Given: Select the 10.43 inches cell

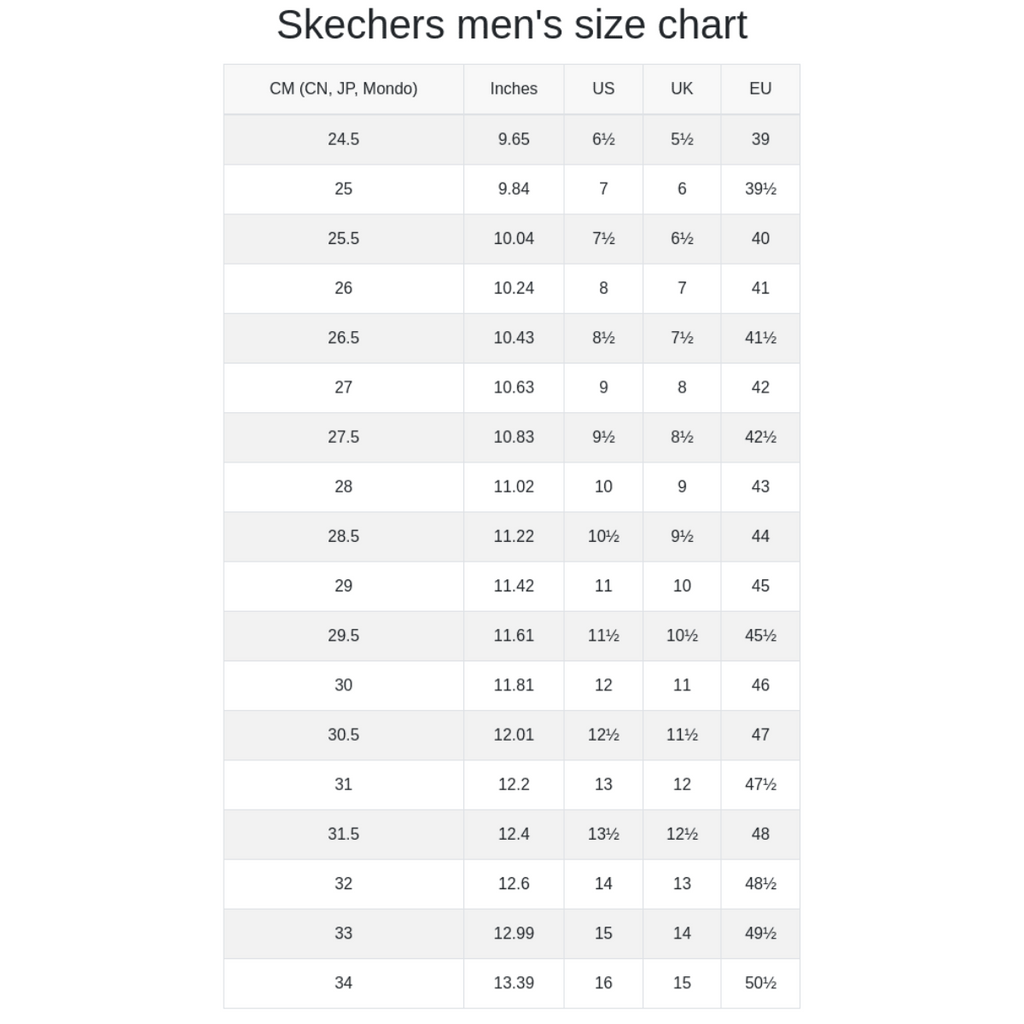Looking at the screenshot, I should click(x=514, y=338).
